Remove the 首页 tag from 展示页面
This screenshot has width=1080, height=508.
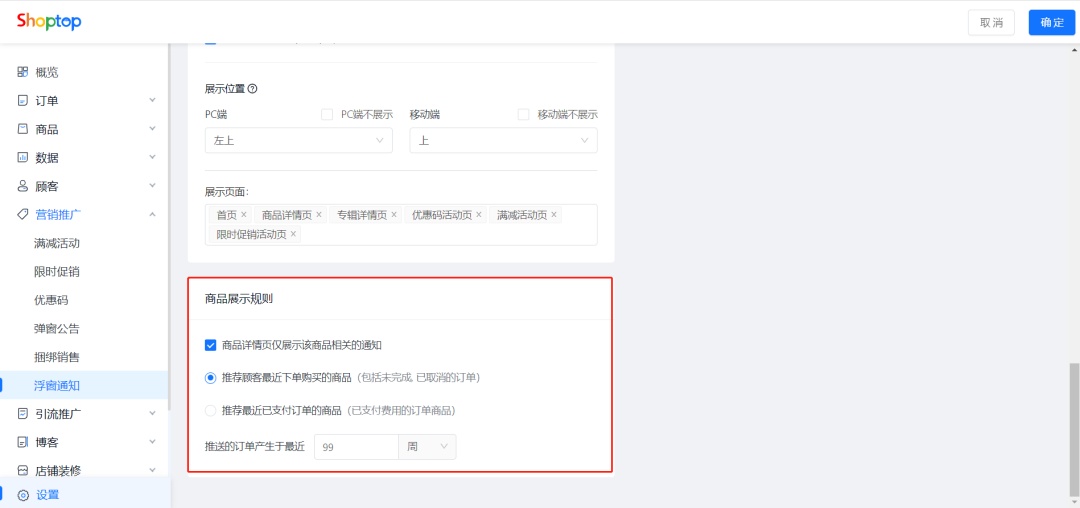click(x=244, y=215)
